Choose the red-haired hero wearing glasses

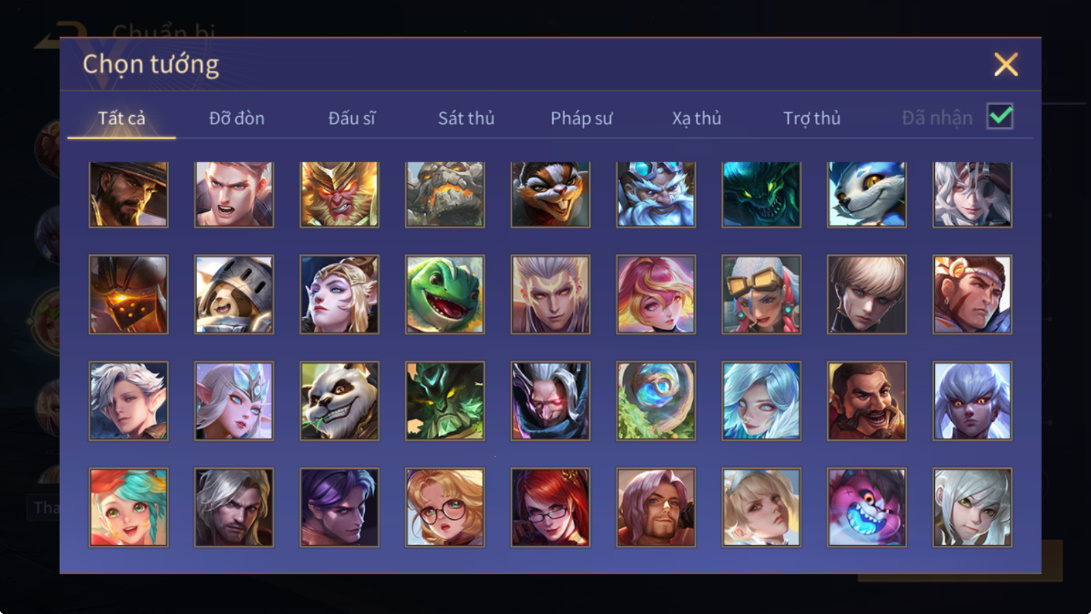550,507
